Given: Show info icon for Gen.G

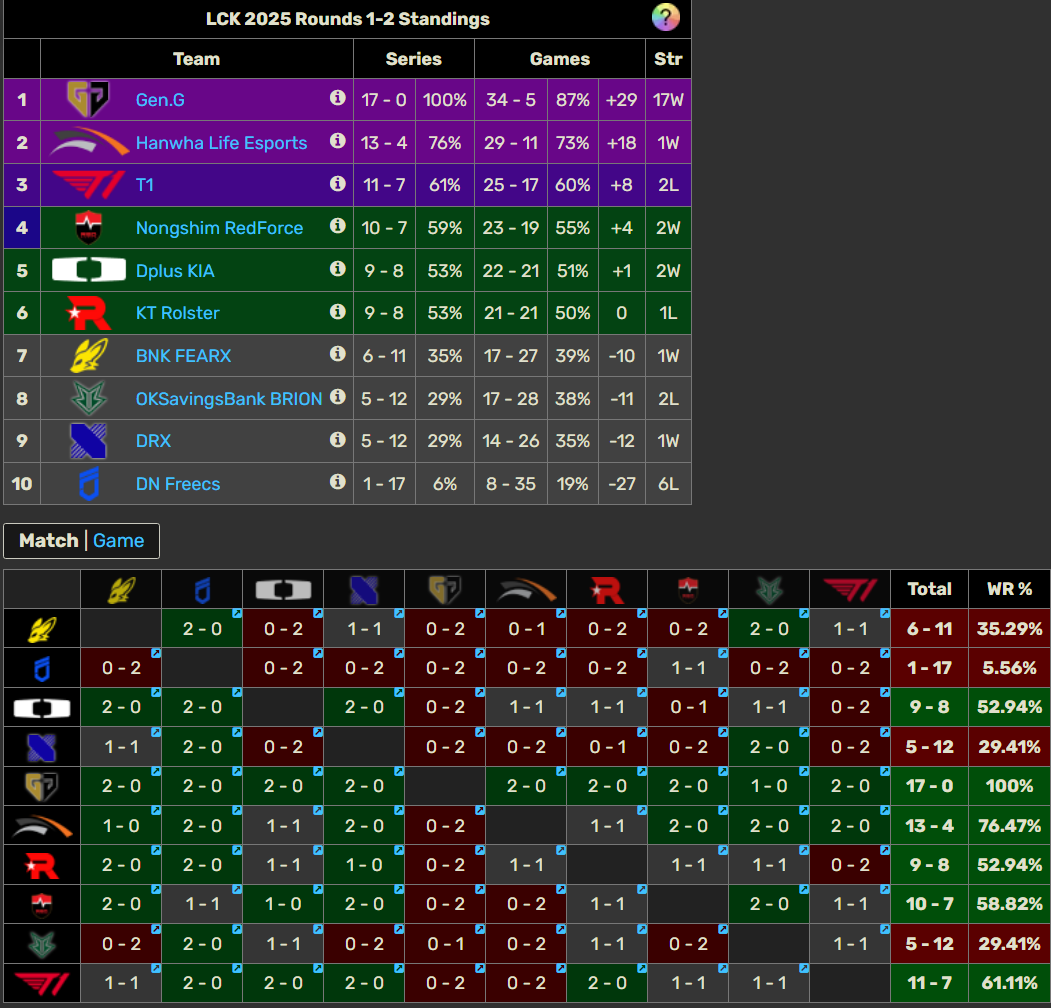Looking at the screenshot, I should (x=338, y=98).
